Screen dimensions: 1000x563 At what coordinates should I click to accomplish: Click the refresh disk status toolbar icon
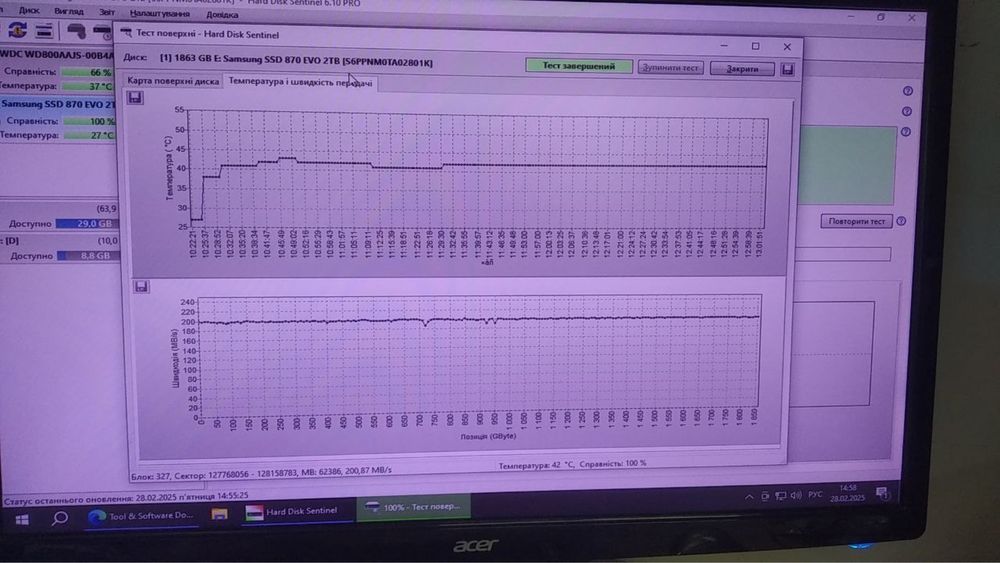click(x=17, y=29)
